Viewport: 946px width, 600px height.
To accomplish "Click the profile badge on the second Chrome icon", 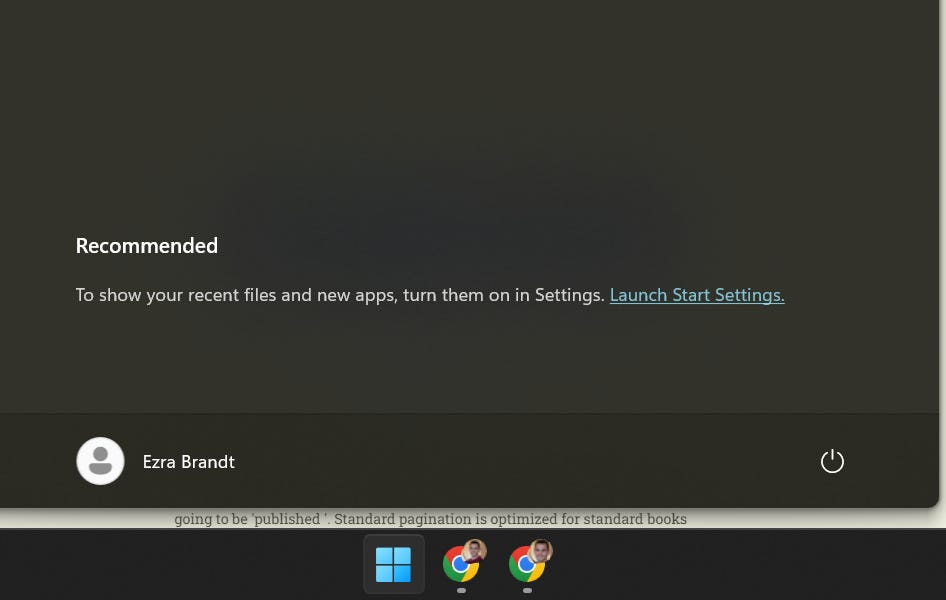I will 541,550.
